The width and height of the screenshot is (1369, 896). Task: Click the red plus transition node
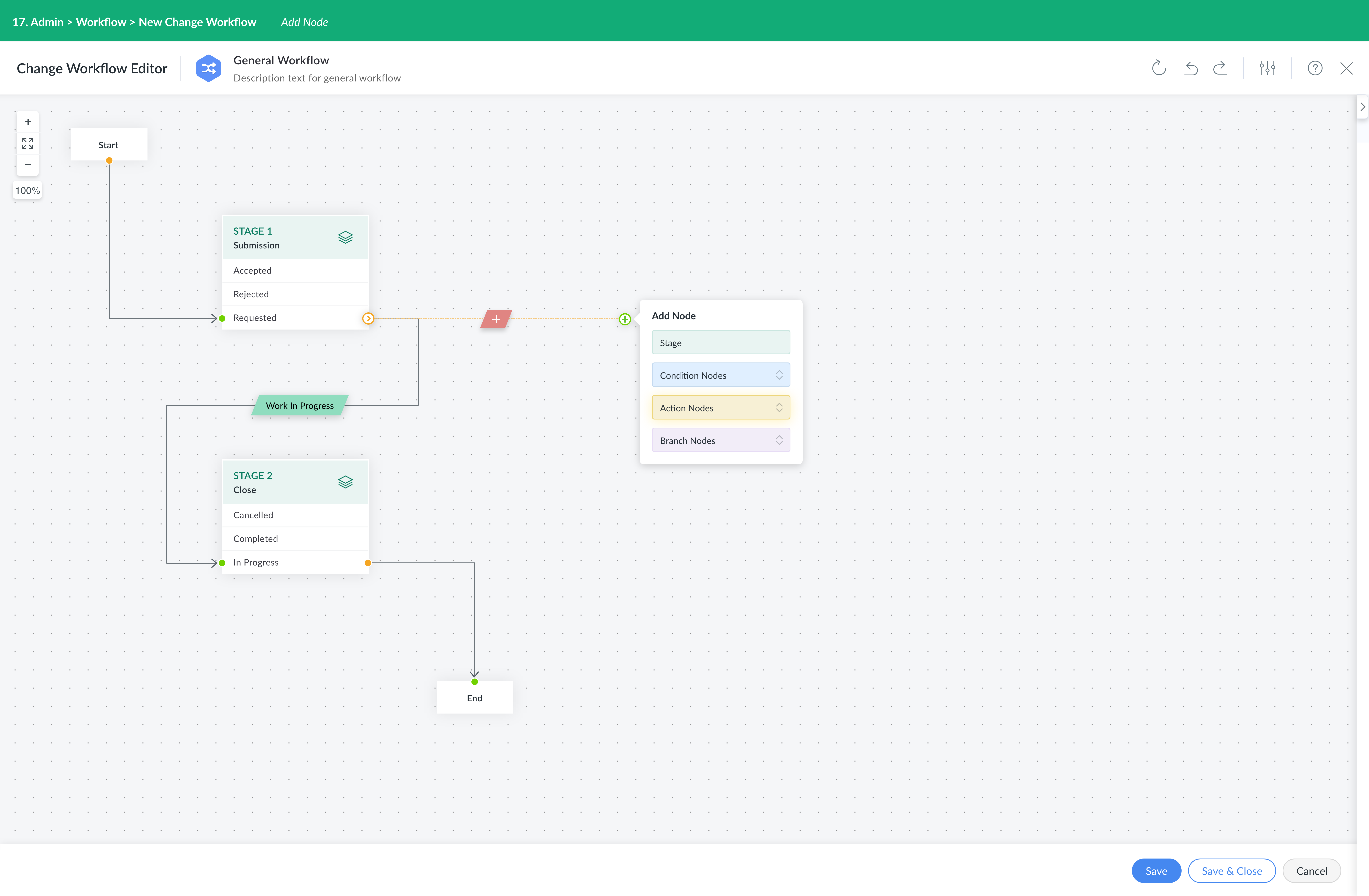[x=496, y=319]
